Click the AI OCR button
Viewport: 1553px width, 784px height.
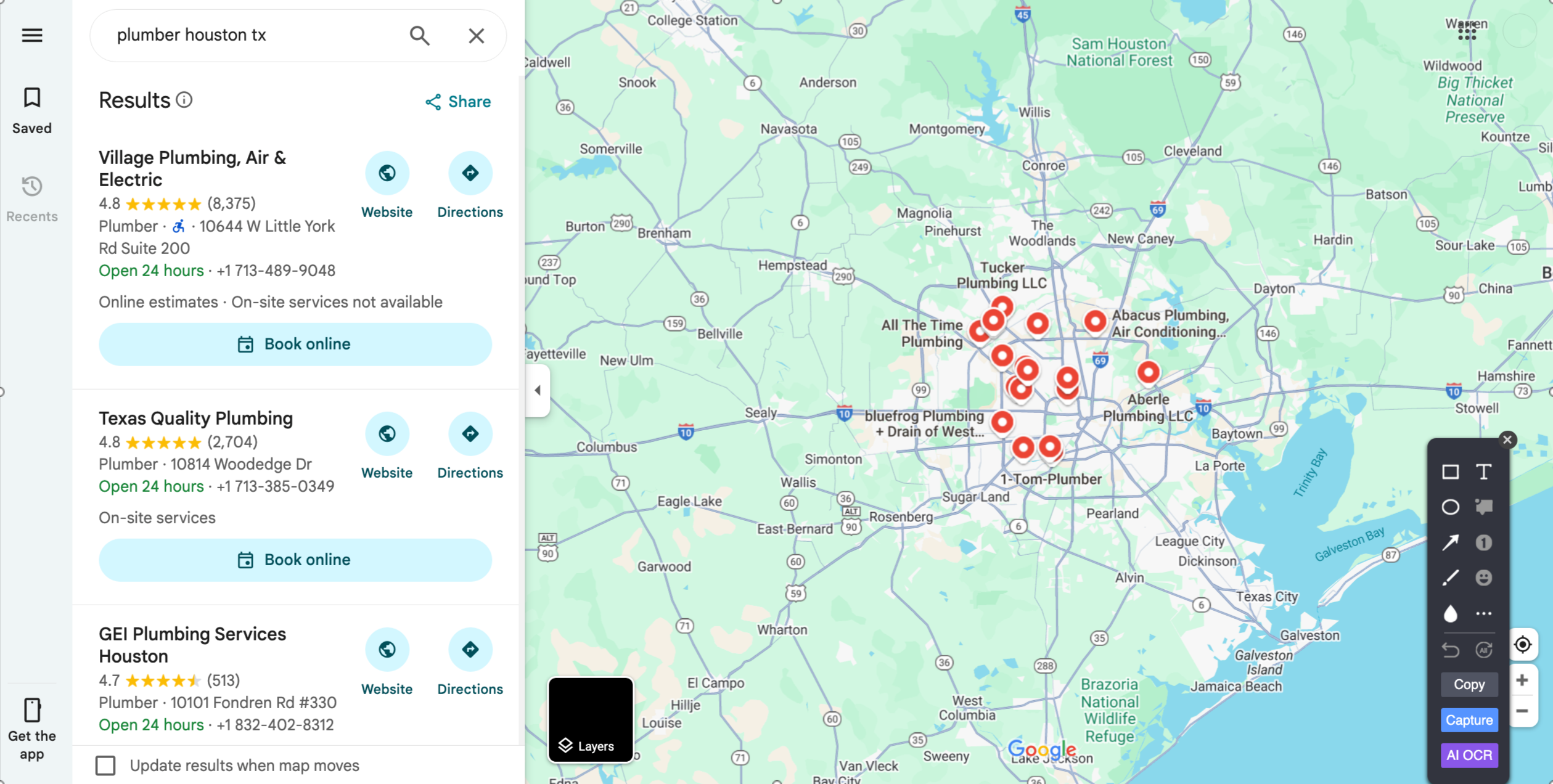[x=1469, y=755]
